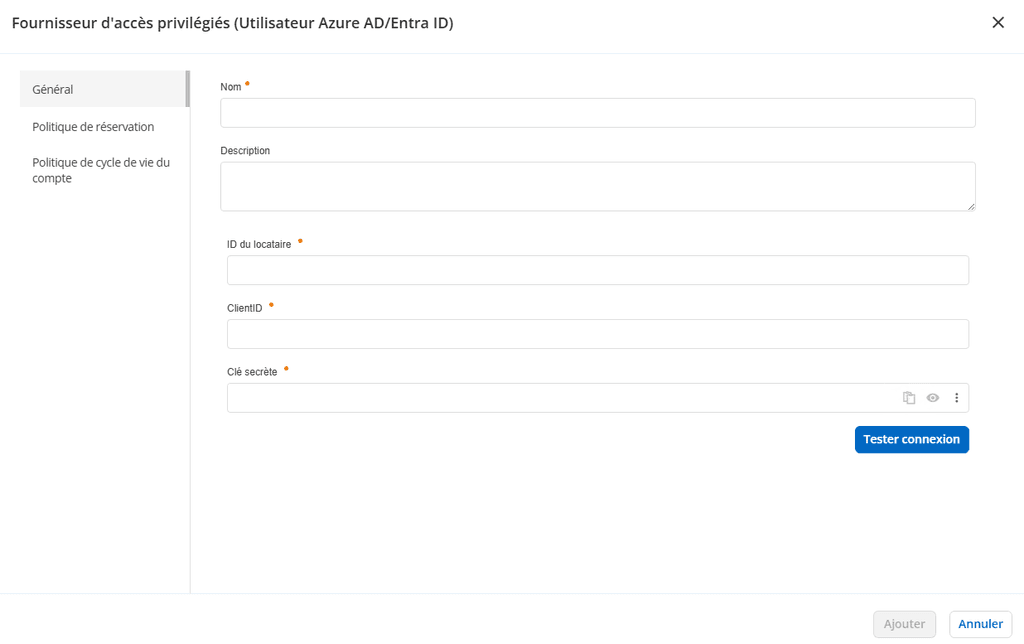Select the Général tab
The image size is (1024, 644).
(52, 89)
